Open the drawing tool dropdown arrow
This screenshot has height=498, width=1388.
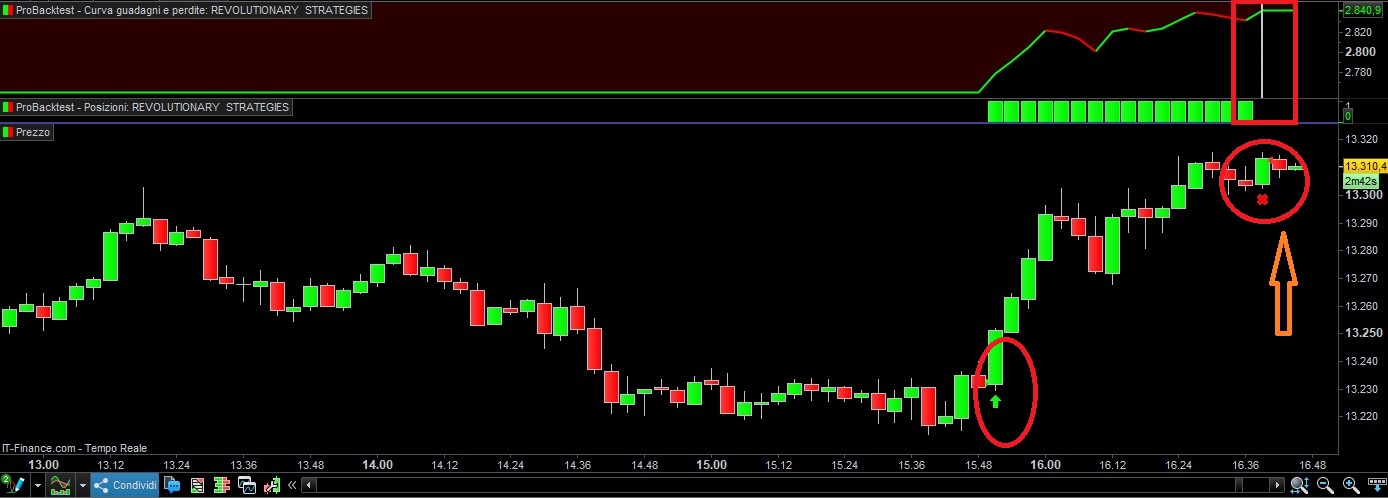point(38,486)
